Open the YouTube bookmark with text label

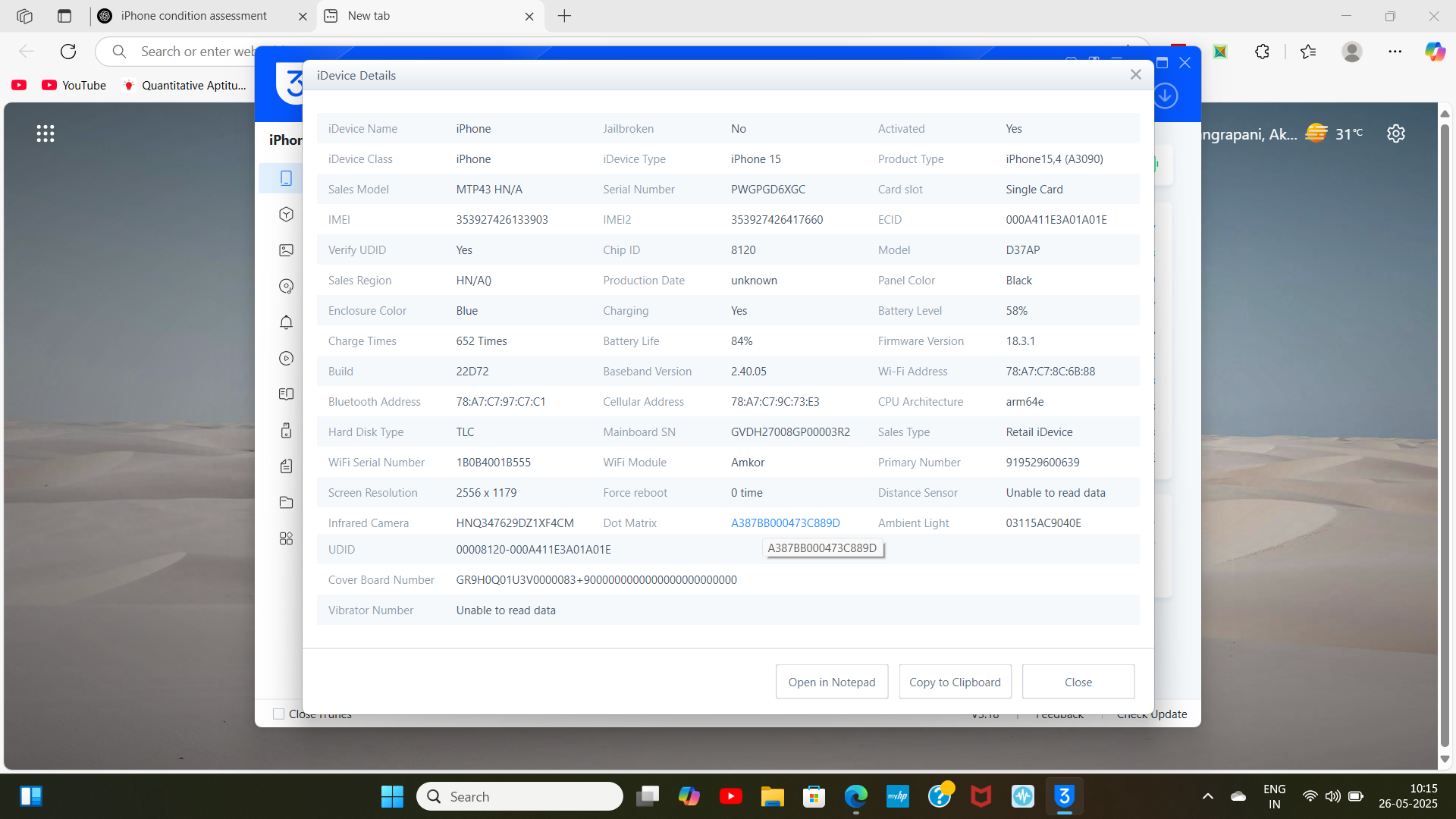(74, 85)
